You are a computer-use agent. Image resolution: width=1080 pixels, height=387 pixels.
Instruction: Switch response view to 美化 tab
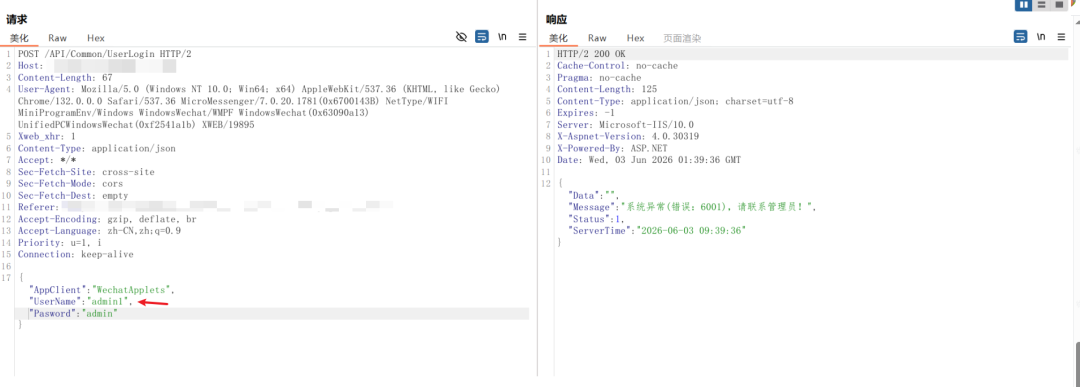pyautogui.click(x=558, y=38)
